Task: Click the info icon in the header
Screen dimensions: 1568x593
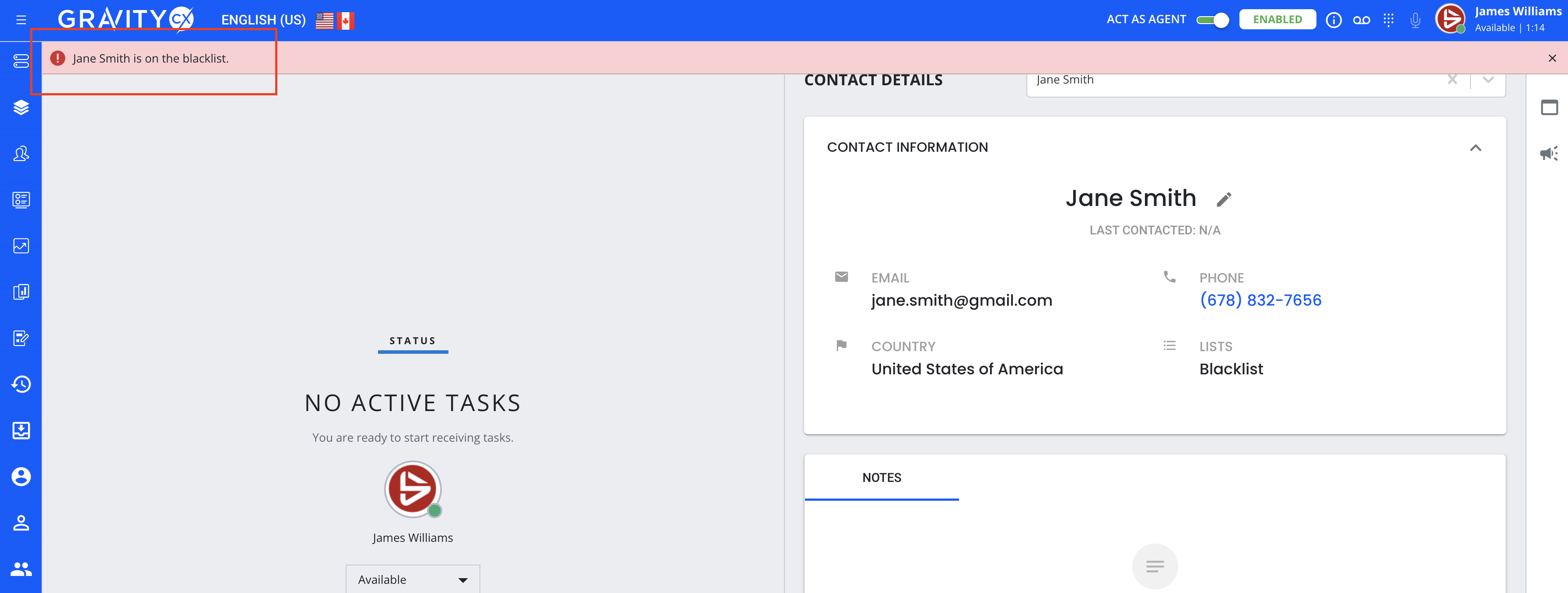Action: point(1333,19)
